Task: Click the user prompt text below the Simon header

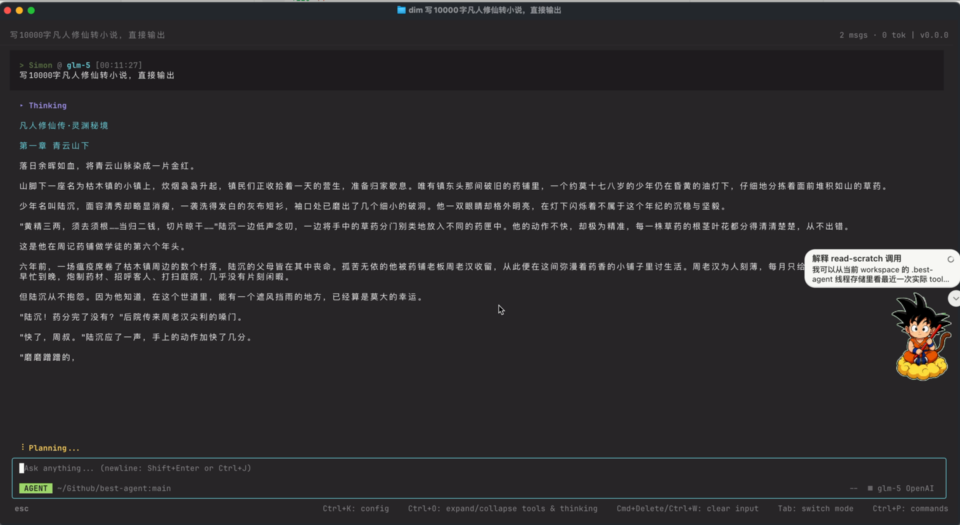Action: pos(97,75)
